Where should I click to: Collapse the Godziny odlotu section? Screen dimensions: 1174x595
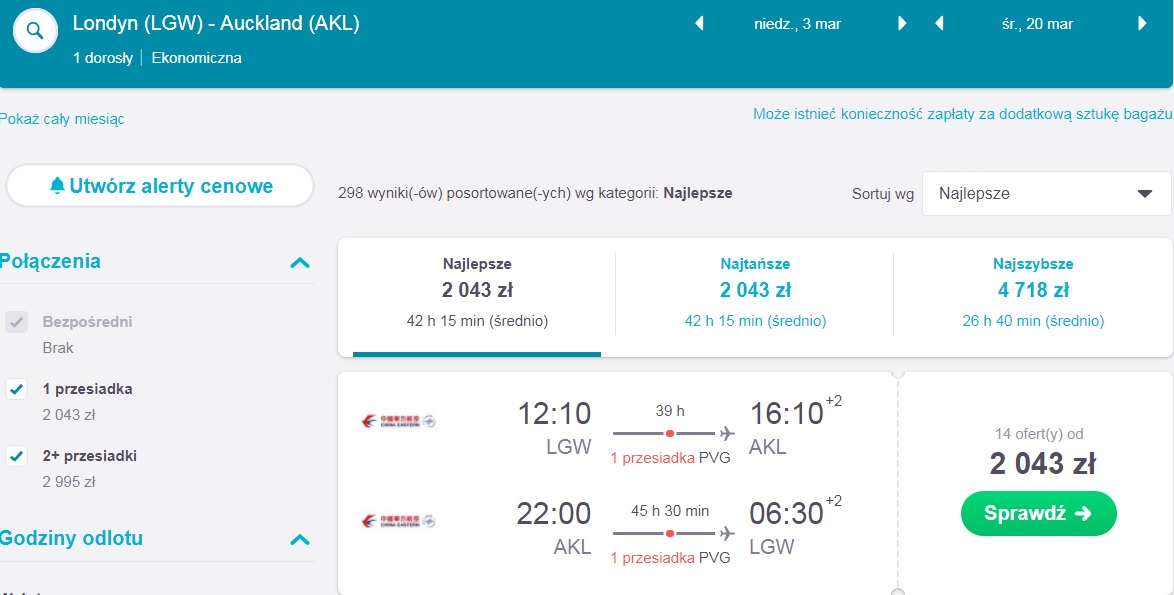pyautogui.click(x=299, y=540)
